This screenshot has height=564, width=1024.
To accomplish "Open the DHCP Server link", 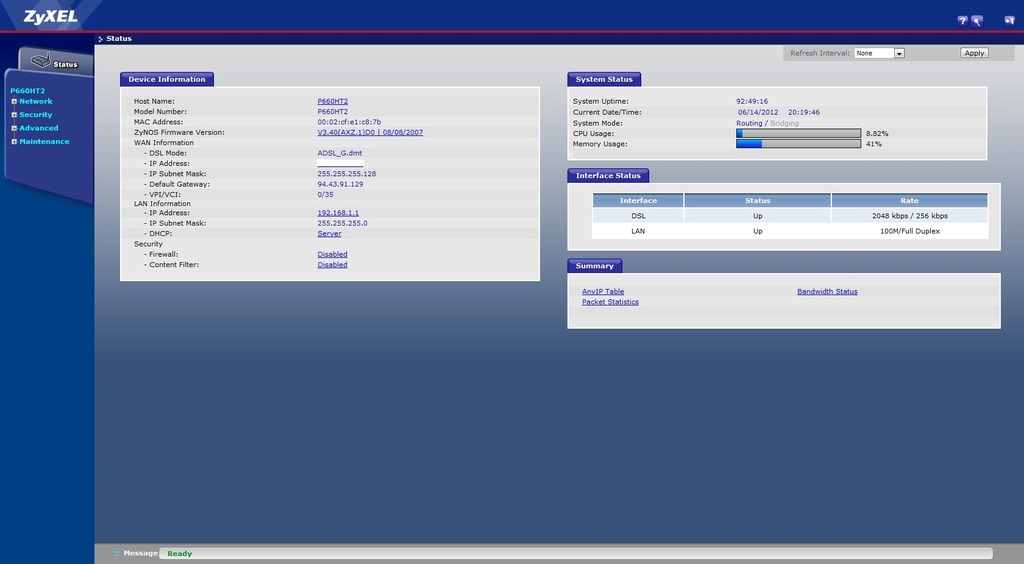I will 329,234.
